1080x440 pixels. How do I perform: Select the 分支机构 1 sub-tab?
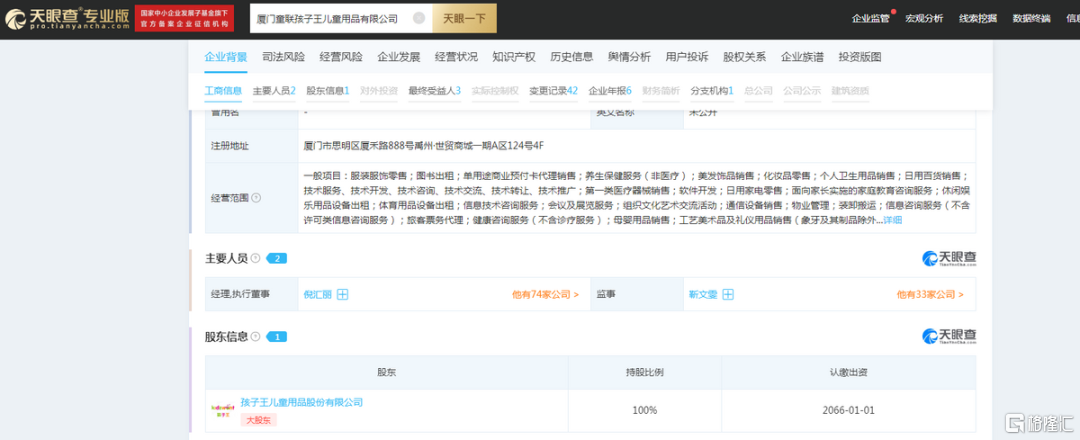coord(712,91)
